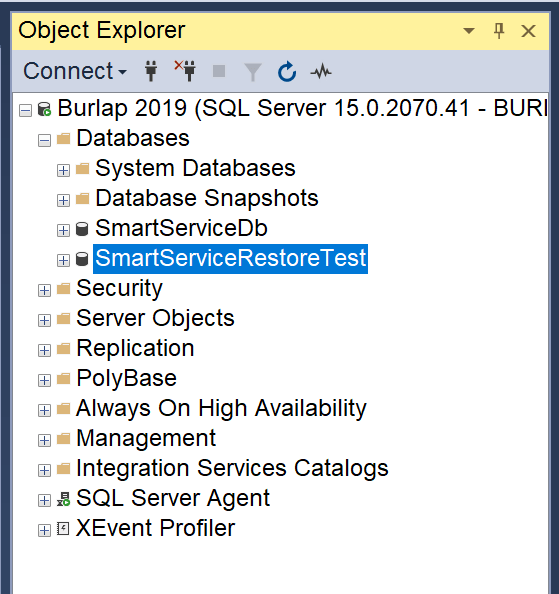Click the SQL Server Agent icon
This screenshot has height=594, width=559.
63,499
